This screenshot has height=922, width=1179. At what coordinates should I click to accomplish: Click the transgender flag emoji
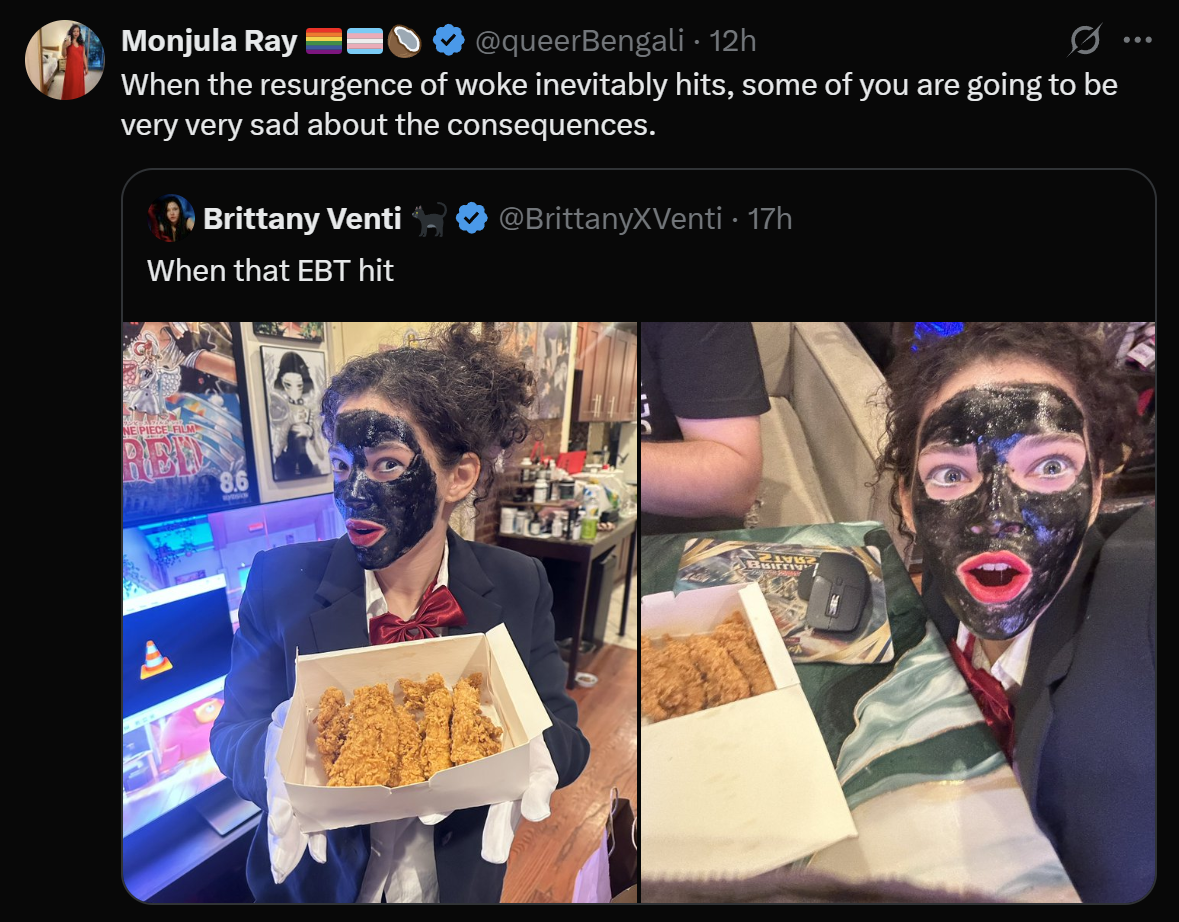click(x=365, y=41)
